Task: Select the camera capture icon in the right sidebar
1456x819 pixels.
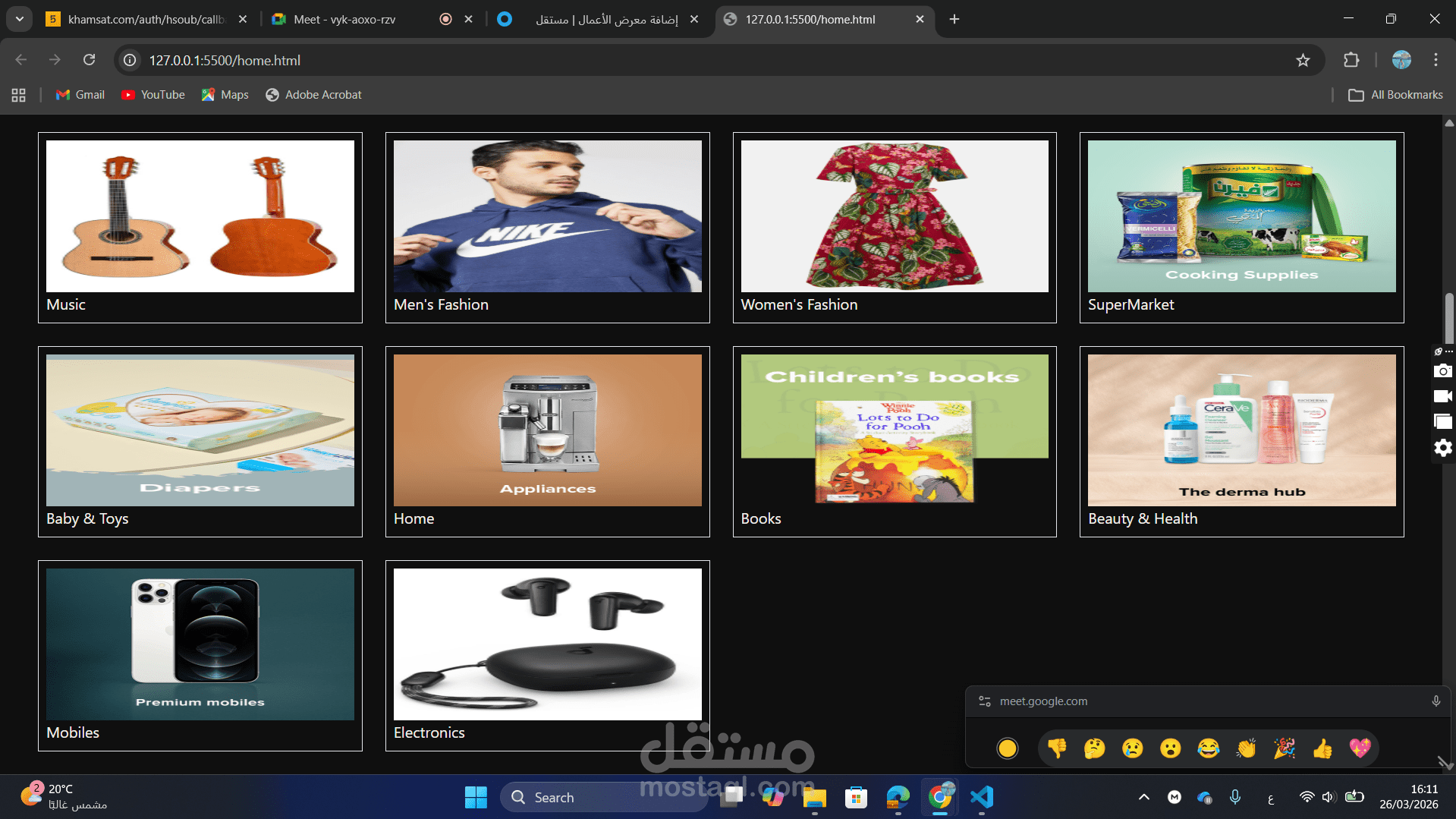Action: point(1442,371)
